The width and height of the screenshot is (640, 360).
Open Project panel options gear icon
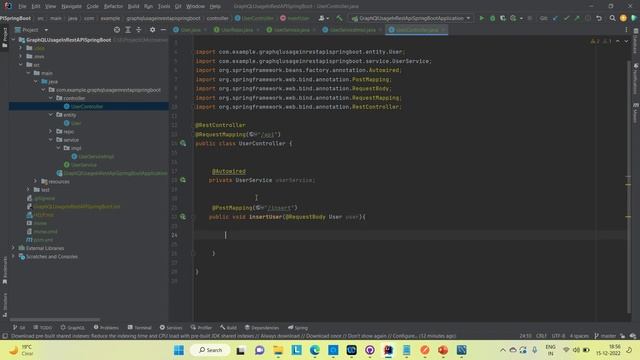pyautogui.click(x=152, y=30)
